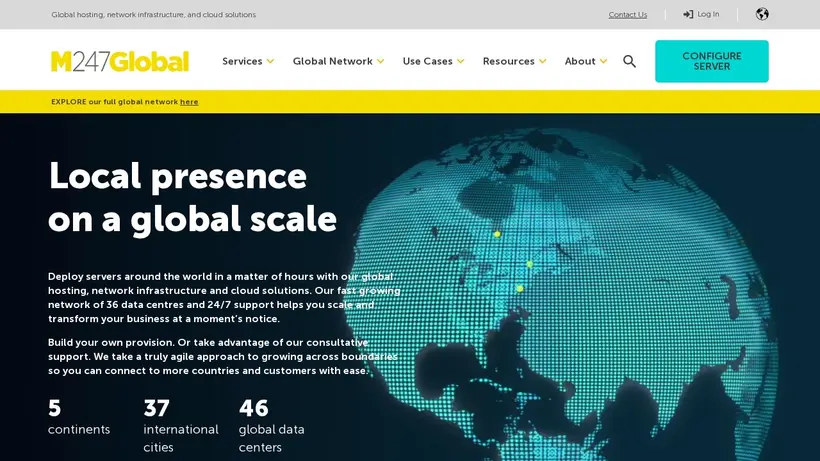Click the "46 global data centers" statistic
The width and height of the screenshot is (820, 461).
point(271,426)
